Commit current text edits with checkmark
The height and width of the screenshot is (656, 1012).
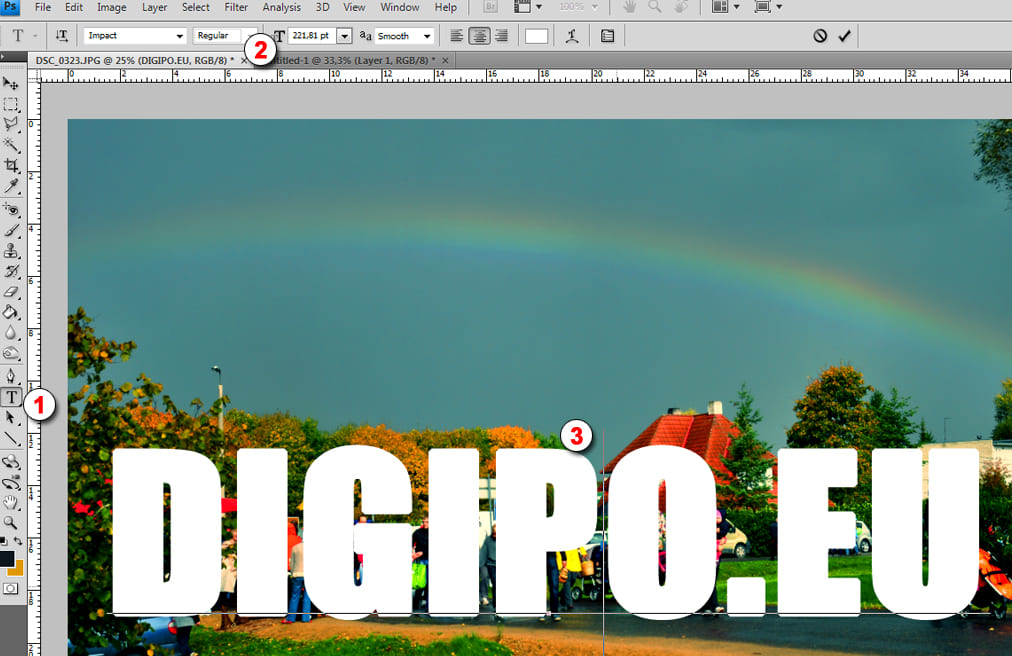tap(844, 36)
